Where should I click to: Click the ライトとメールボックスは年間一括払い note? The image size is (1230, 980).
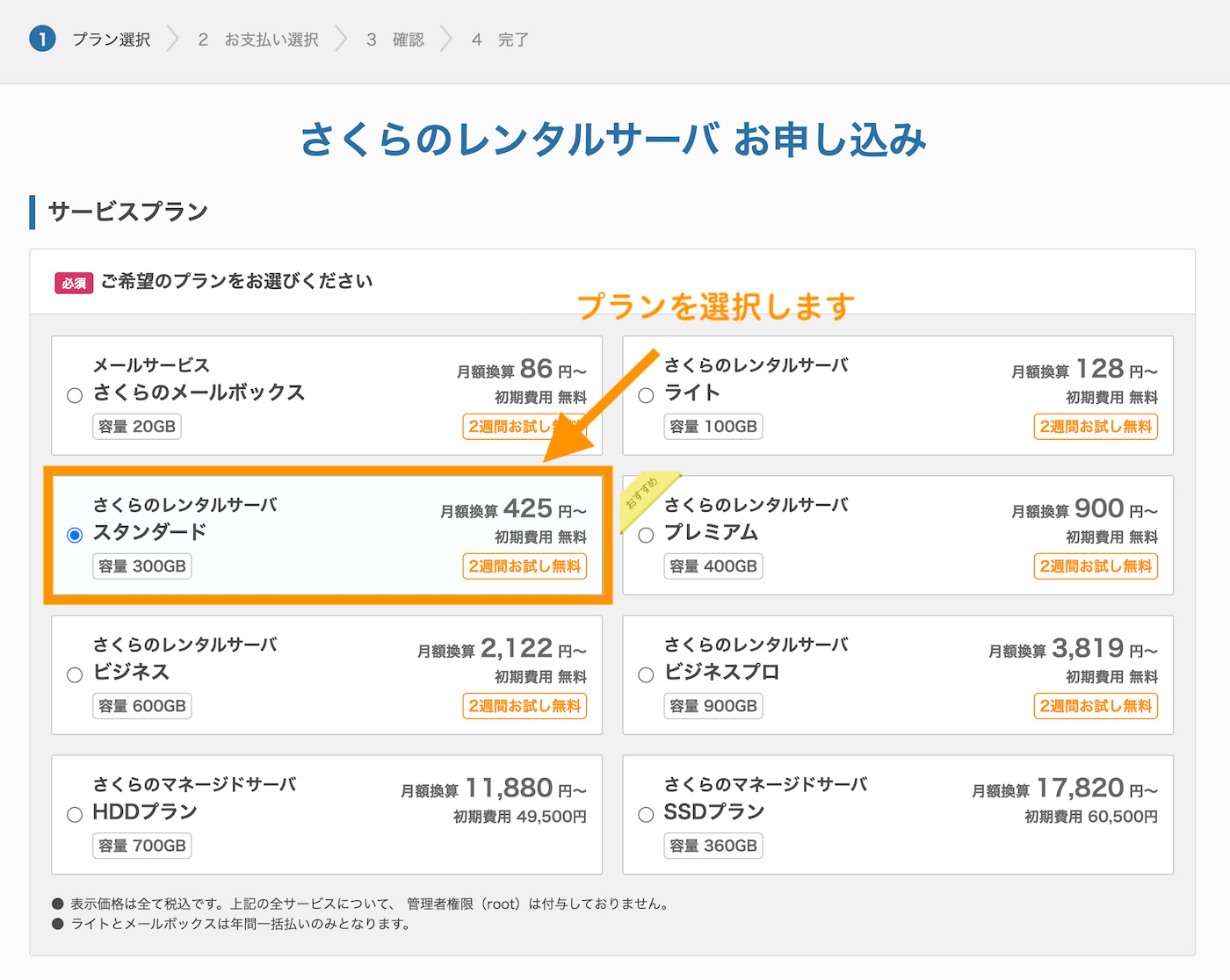click(241, 924)
